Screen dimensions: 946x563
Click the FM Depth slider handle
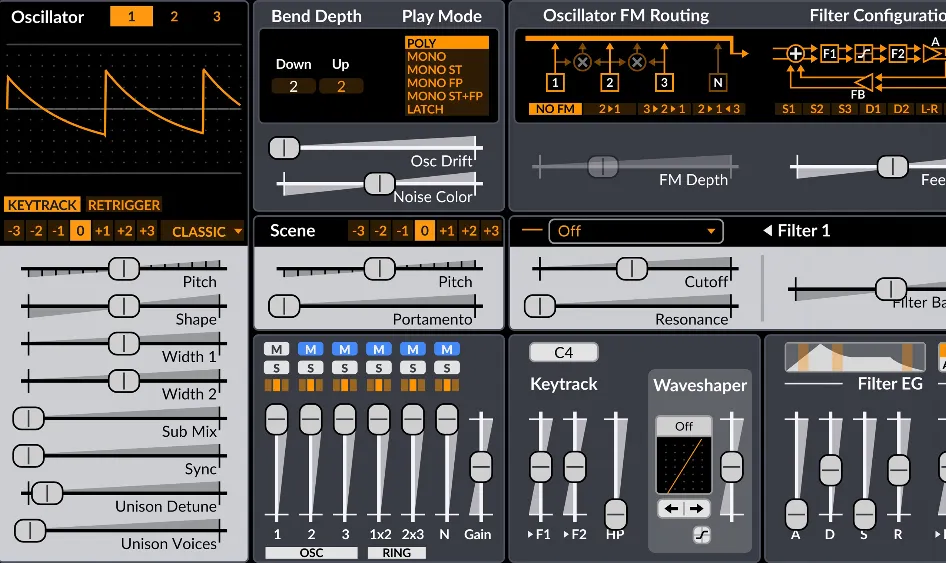point(603,167)
